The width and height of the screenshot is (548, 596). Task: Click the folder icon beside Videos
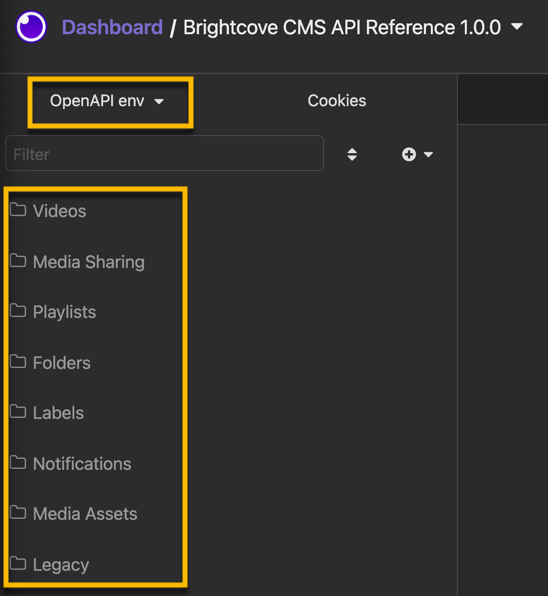coord(18,209)
